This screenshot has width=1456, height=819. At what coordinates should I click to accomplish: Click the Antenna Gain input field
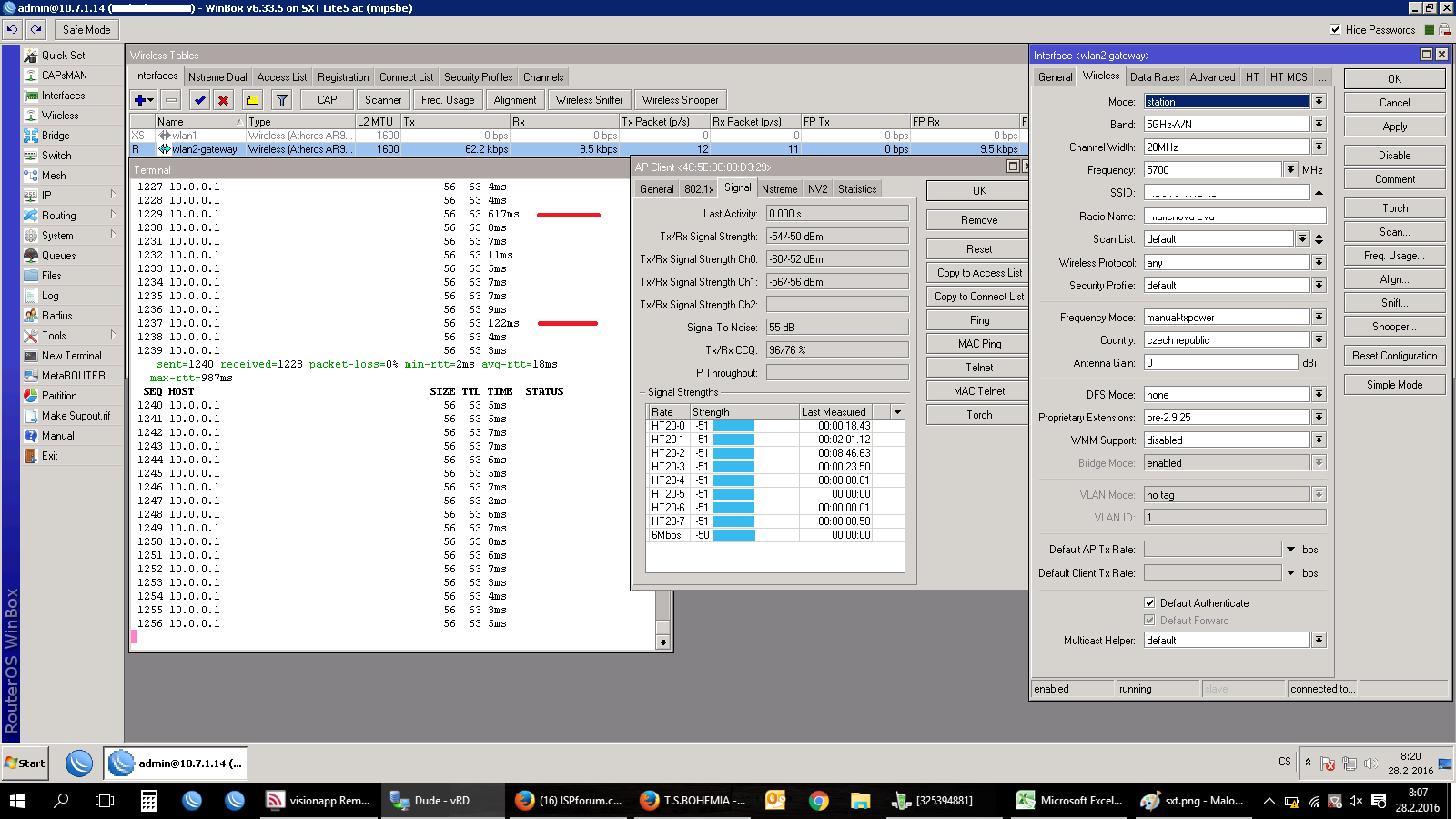tap(1220, 362)
